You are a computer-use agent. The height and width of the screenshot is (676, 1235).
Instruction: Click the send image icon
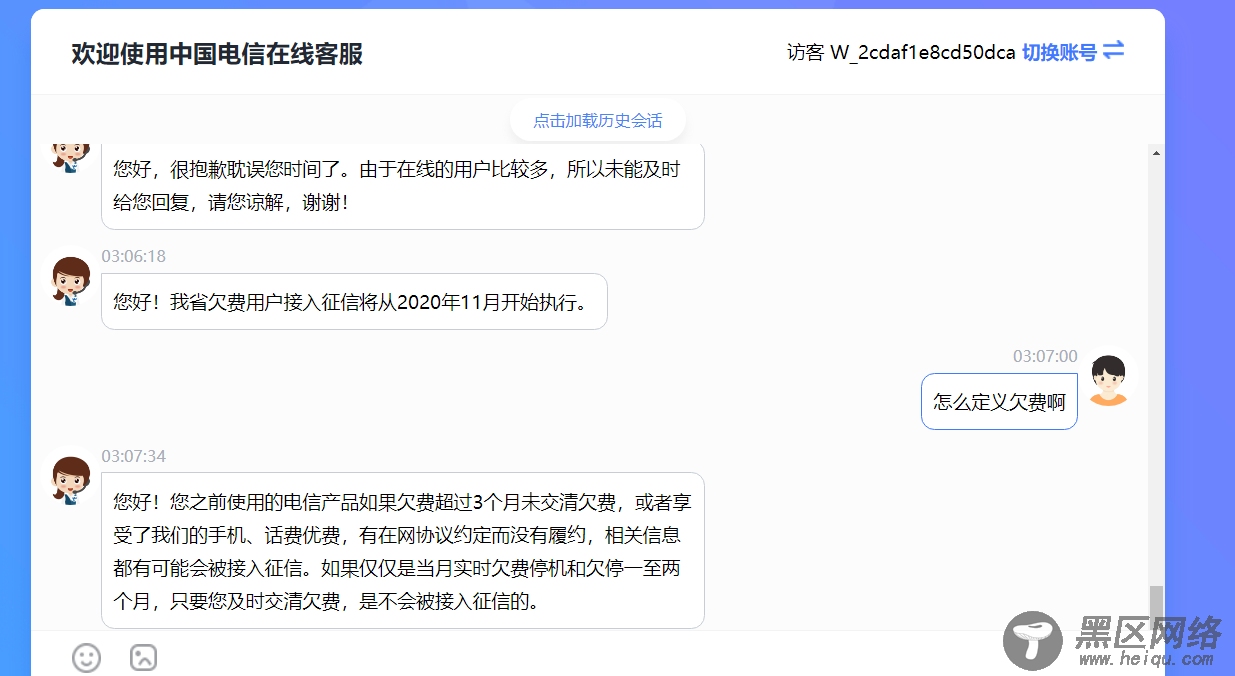144,657
